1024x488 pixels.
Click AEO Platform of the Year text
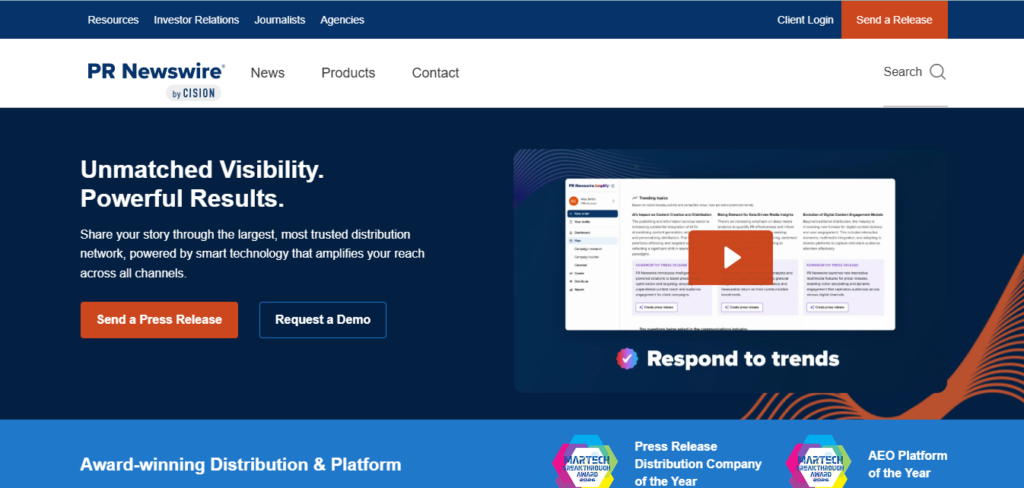coord(908,464)
